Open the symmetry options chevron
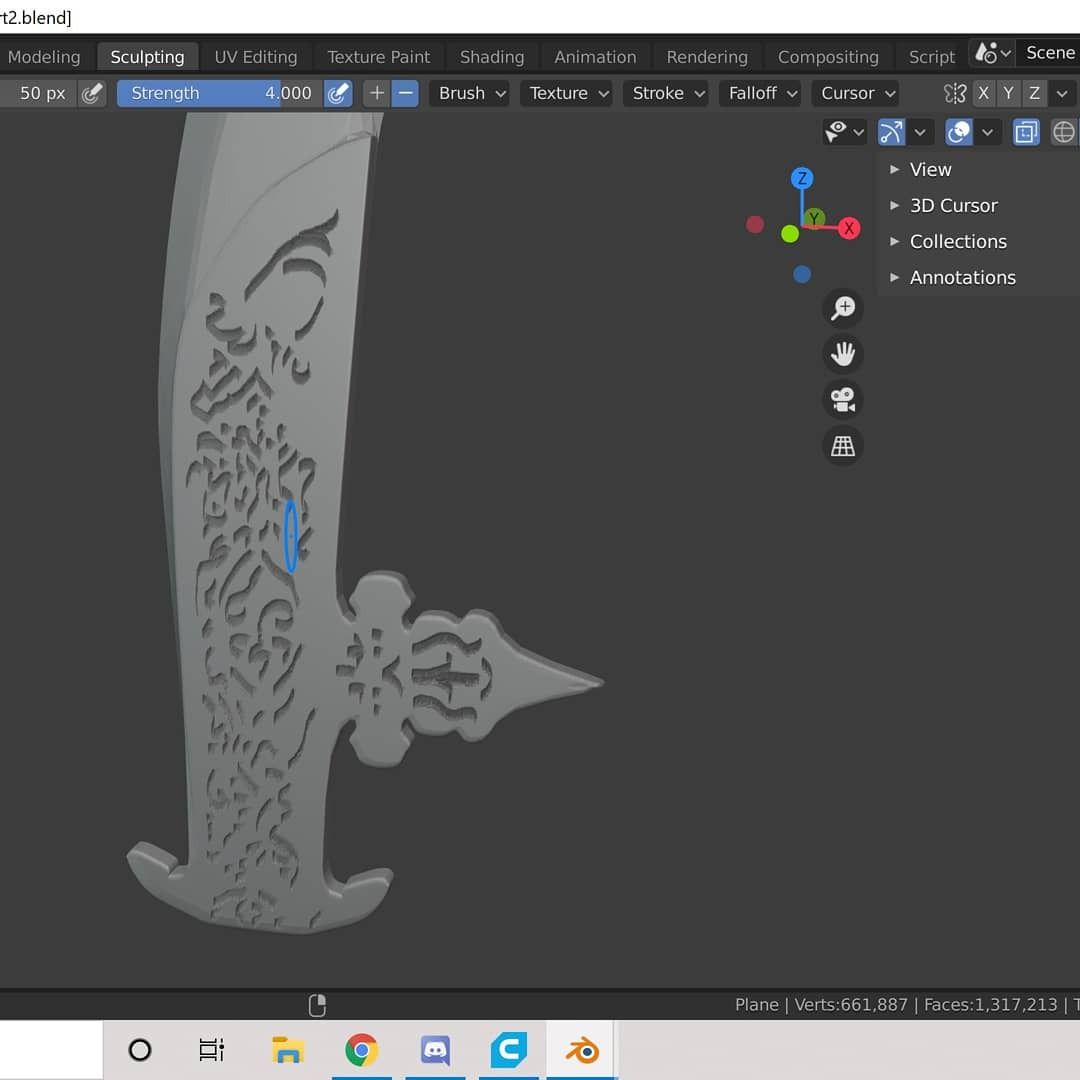1080x1080 pixels. [x=1062, y=93]
